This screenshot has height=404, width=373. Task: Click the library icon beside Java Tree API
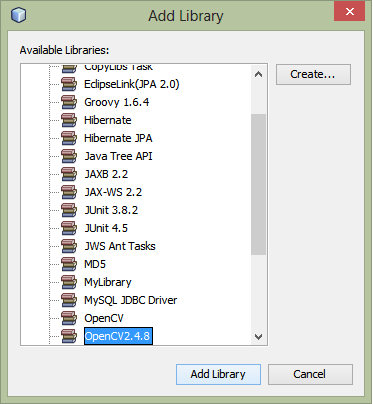pyautogui.click(x=69, y=156)
